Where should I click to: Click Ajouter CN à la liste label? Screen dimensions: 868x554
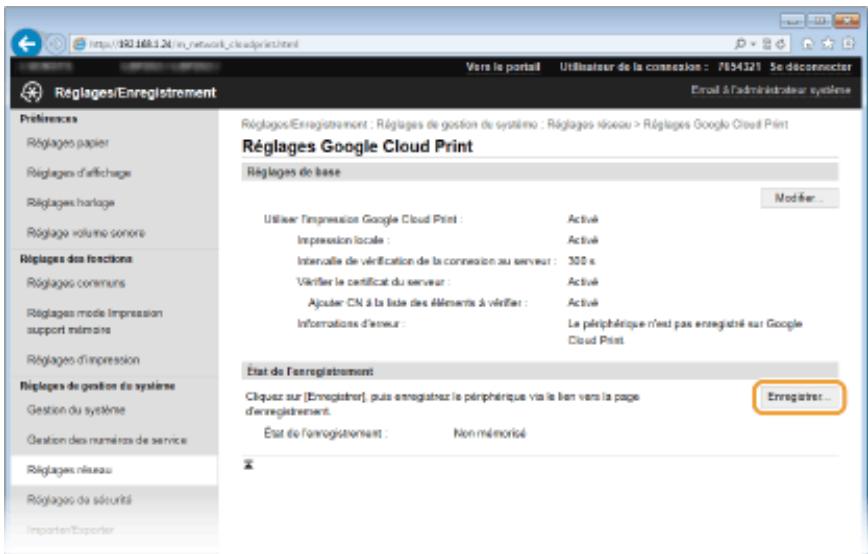click(417, 303)
